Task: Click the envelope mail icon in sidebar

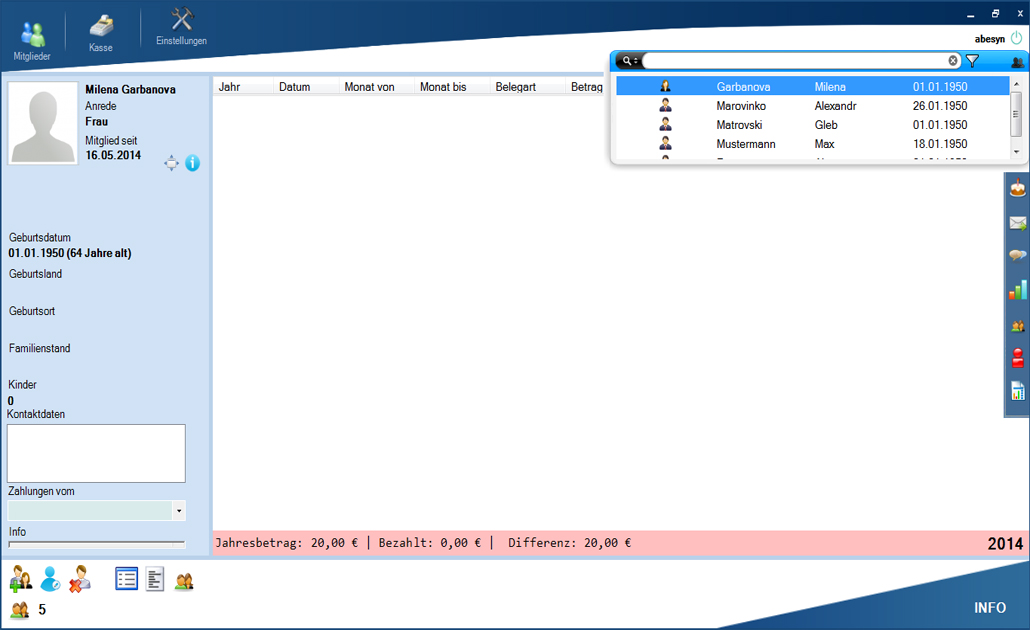Action: click(x=1018, y=223)
